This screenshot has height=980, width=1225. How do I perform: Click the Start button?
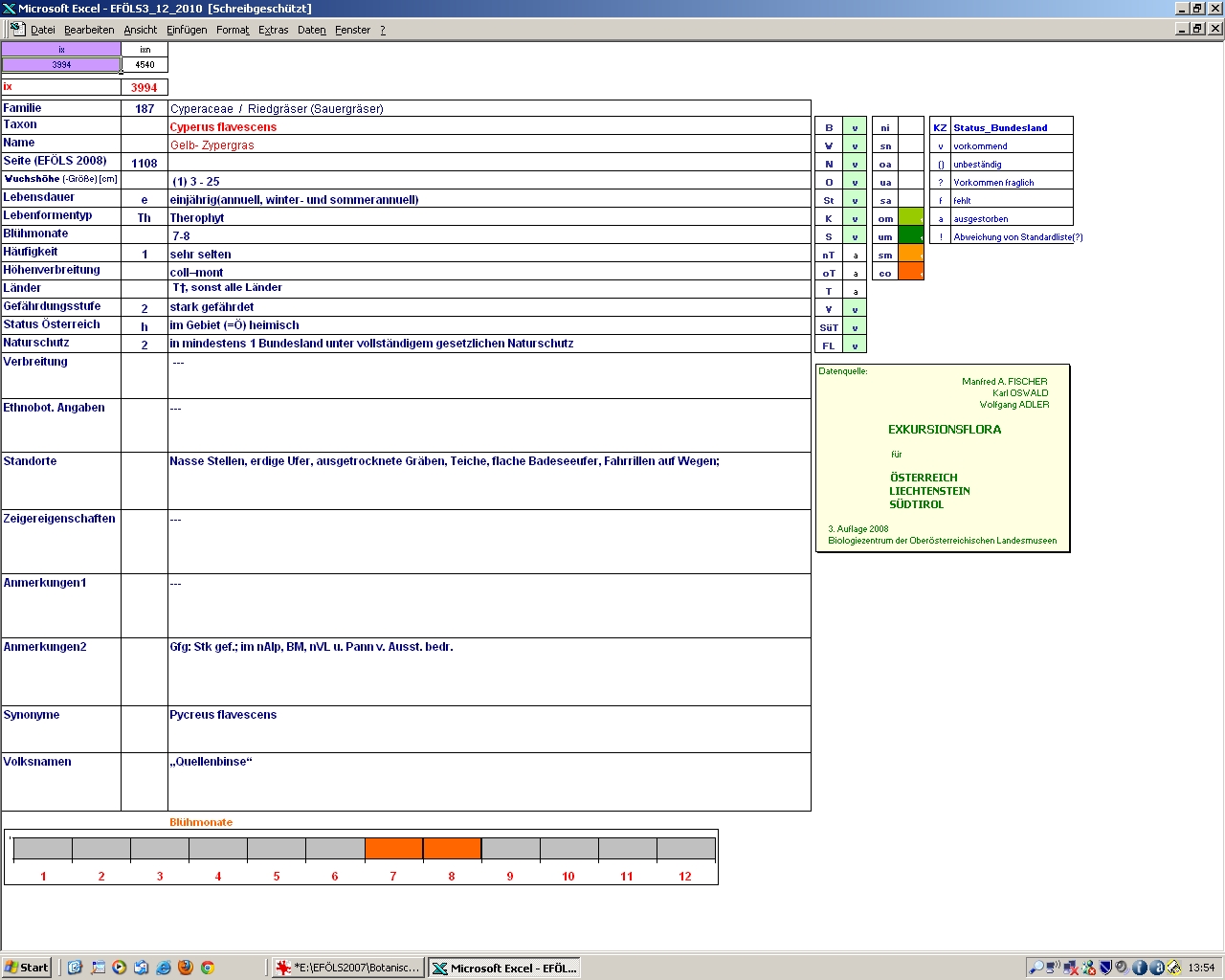(27, 968)
